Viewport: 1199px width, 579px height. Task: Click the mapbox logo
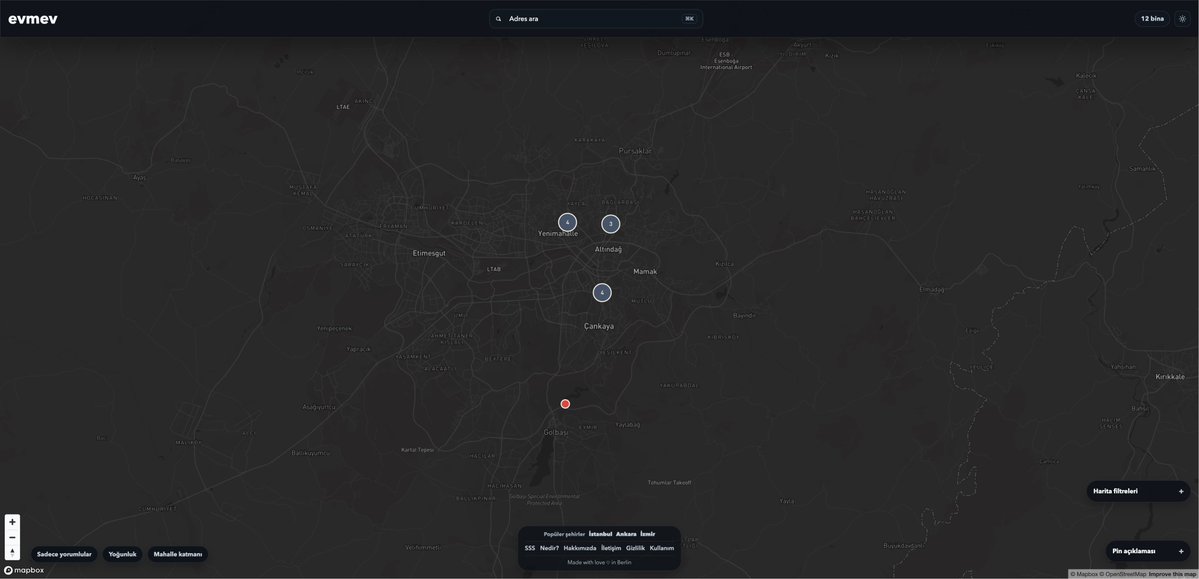[24, 570]
